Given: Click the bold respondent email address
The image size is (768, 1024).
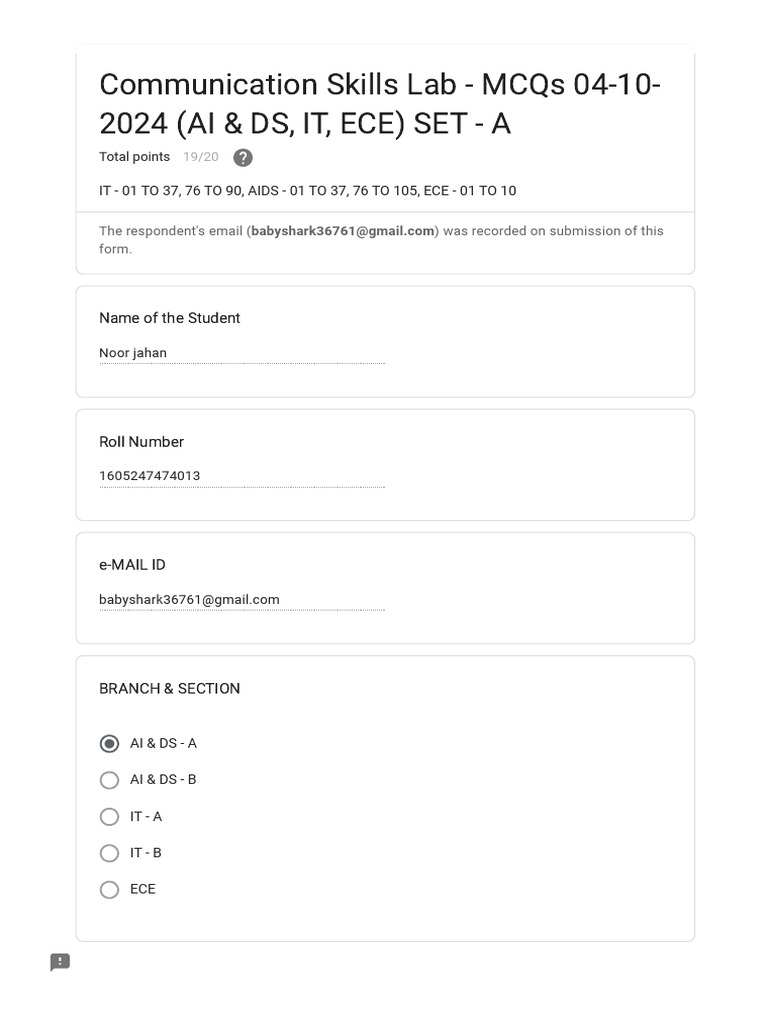Looking at the screenshot, I should (342, 231).
